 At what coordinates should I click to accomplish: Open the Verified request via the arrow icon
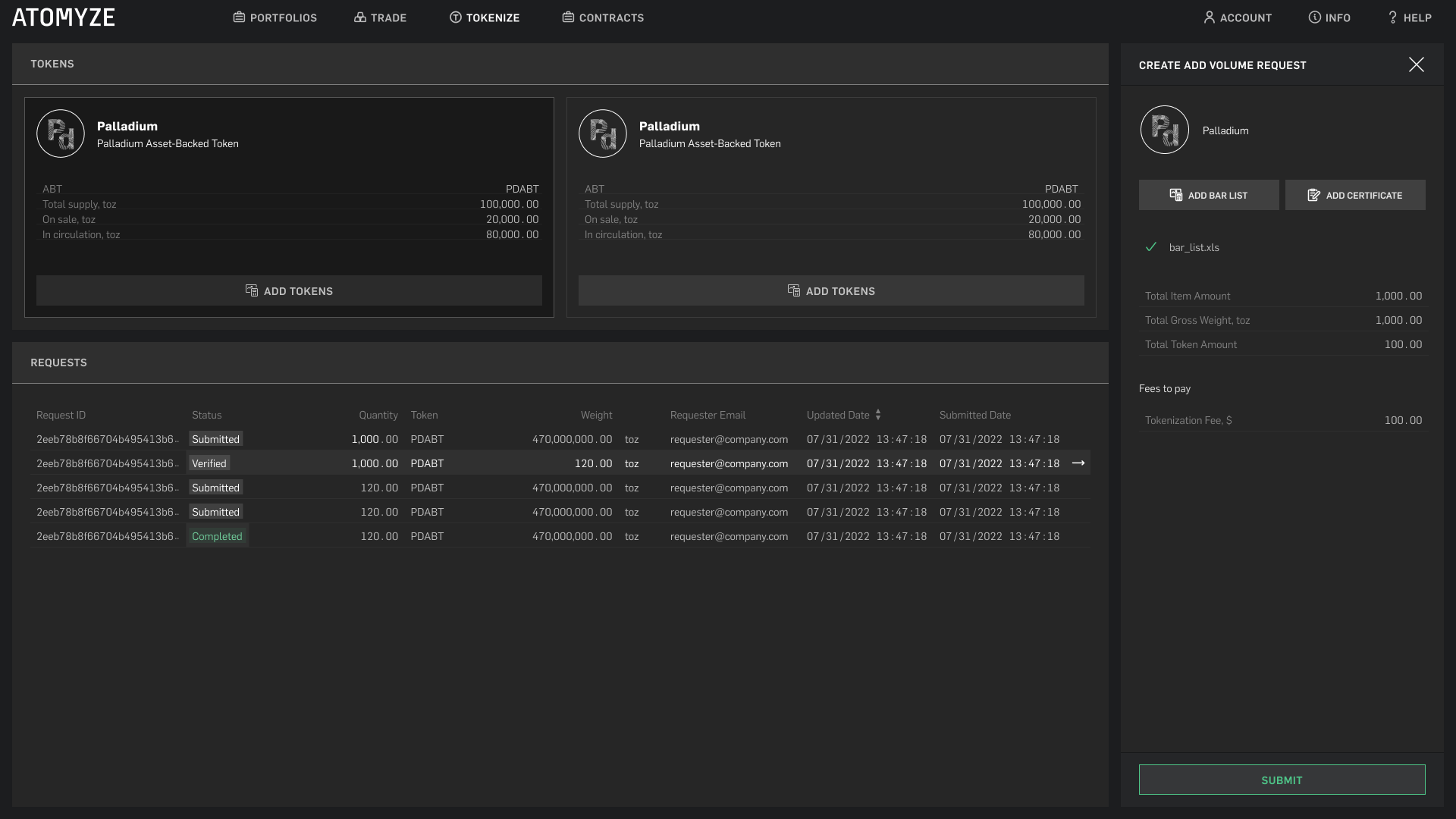(x=1078, y=463)
